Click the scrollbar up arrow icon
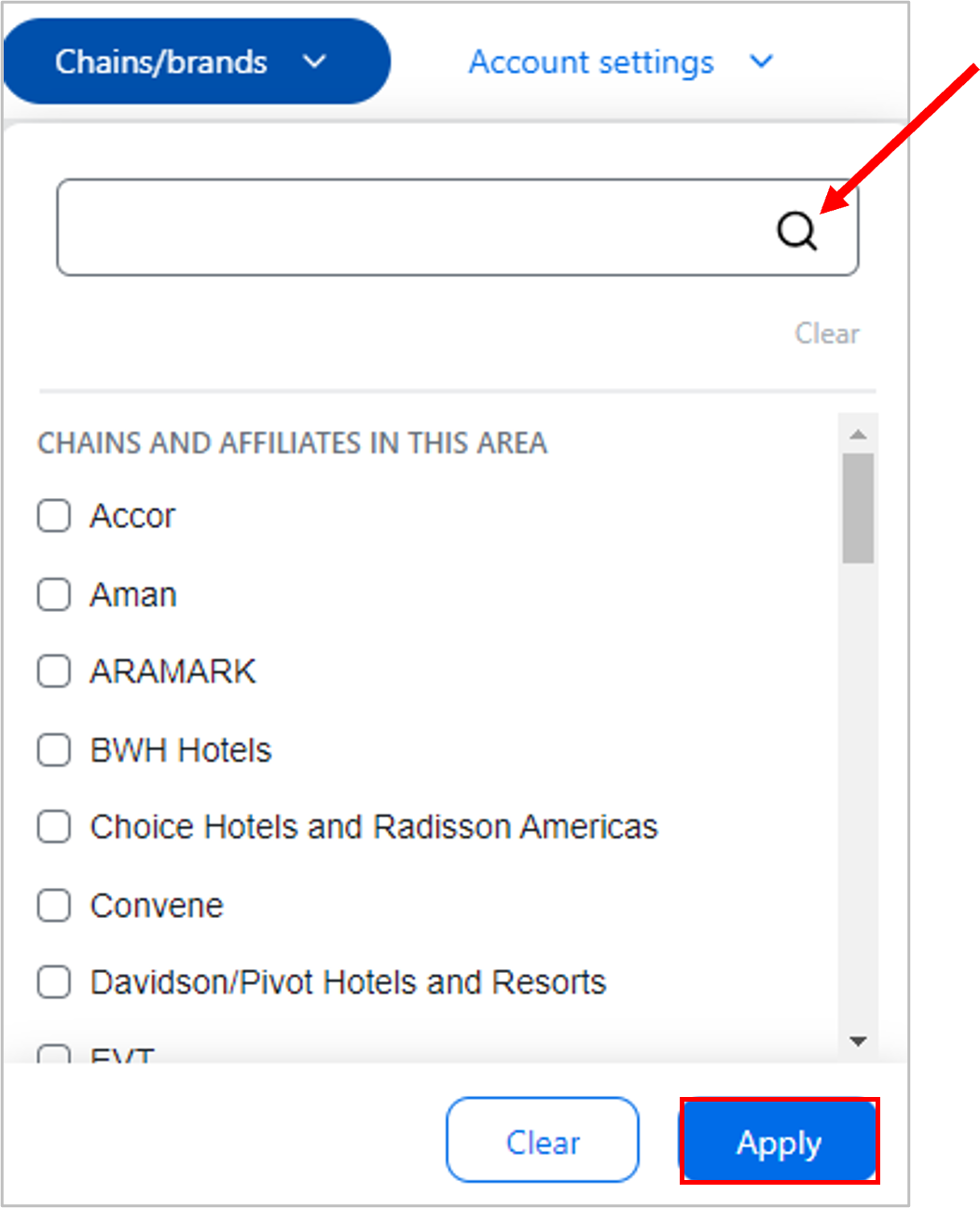 (x=859, y=432)
